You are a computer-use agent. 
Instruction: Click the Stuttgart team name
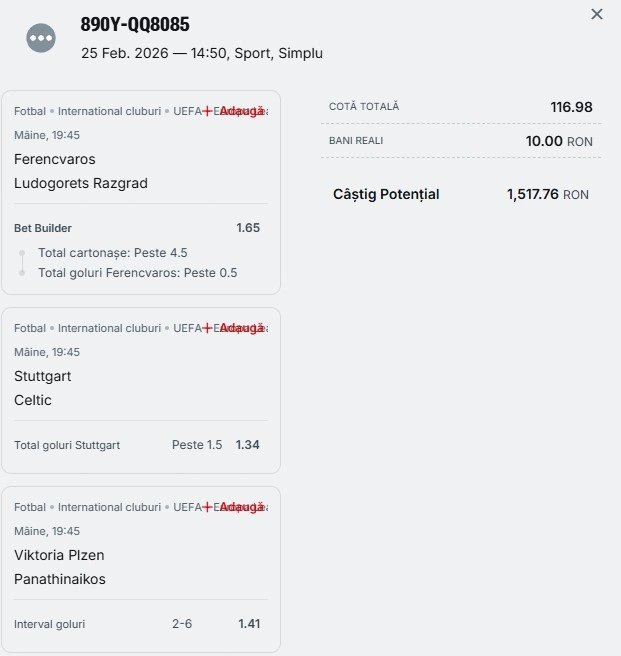click(x=43, y=376)
